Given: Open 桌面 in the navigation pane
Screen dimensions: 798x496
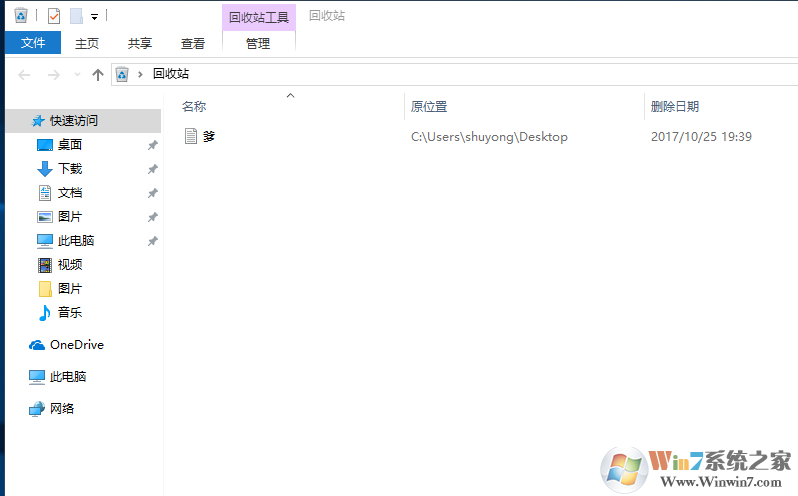Looking at the screenshot, I should 70,144.
